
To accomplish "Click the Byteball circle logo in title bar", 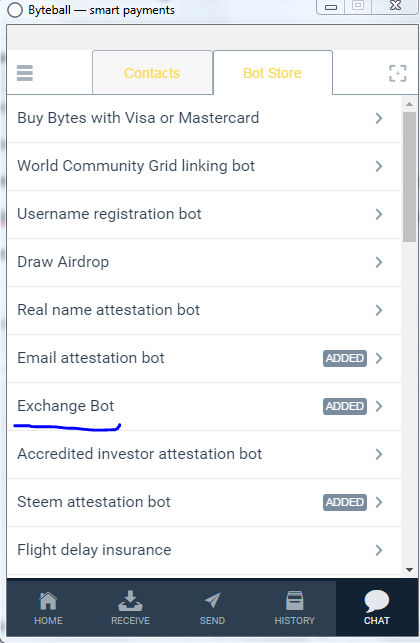I will coord(15,10).
